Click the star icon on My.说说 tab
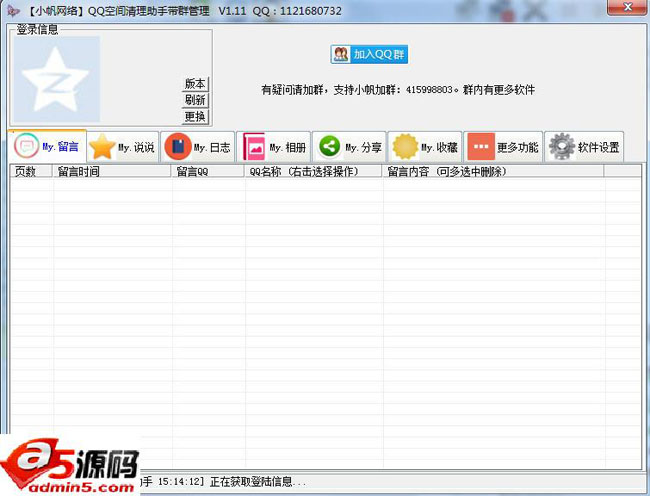 (102, 147)
